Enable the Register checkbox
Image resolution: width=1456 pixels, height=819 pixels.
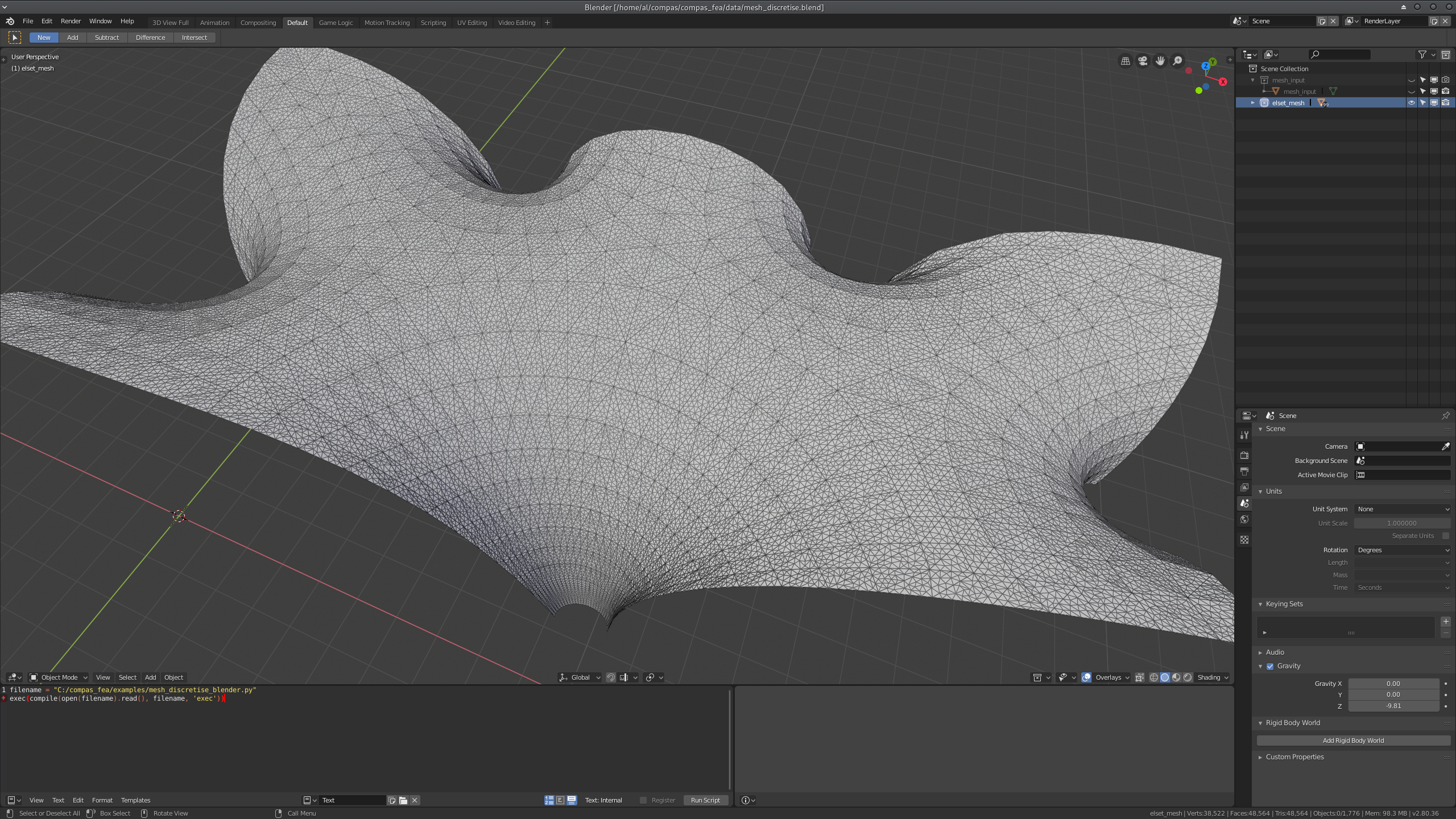click(643, 800)
